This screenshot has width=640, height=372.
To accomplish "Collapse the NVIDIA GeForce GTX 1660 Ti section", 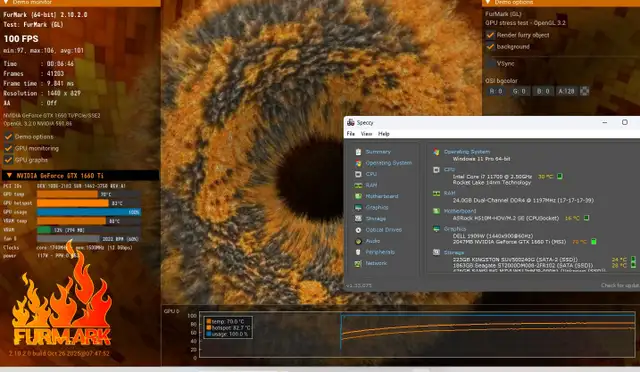I will 9,176.
